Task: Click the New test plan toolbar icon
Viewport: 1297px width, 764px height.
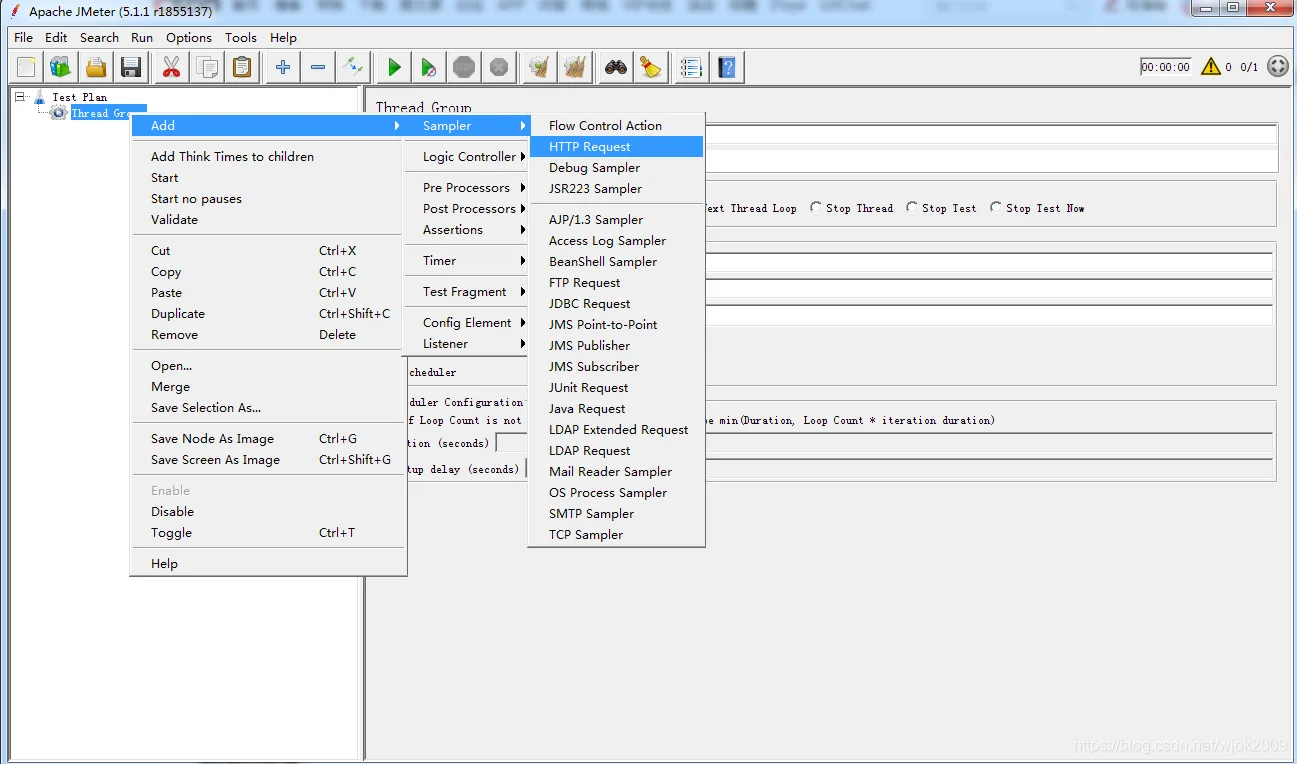Action: (27, 67)
